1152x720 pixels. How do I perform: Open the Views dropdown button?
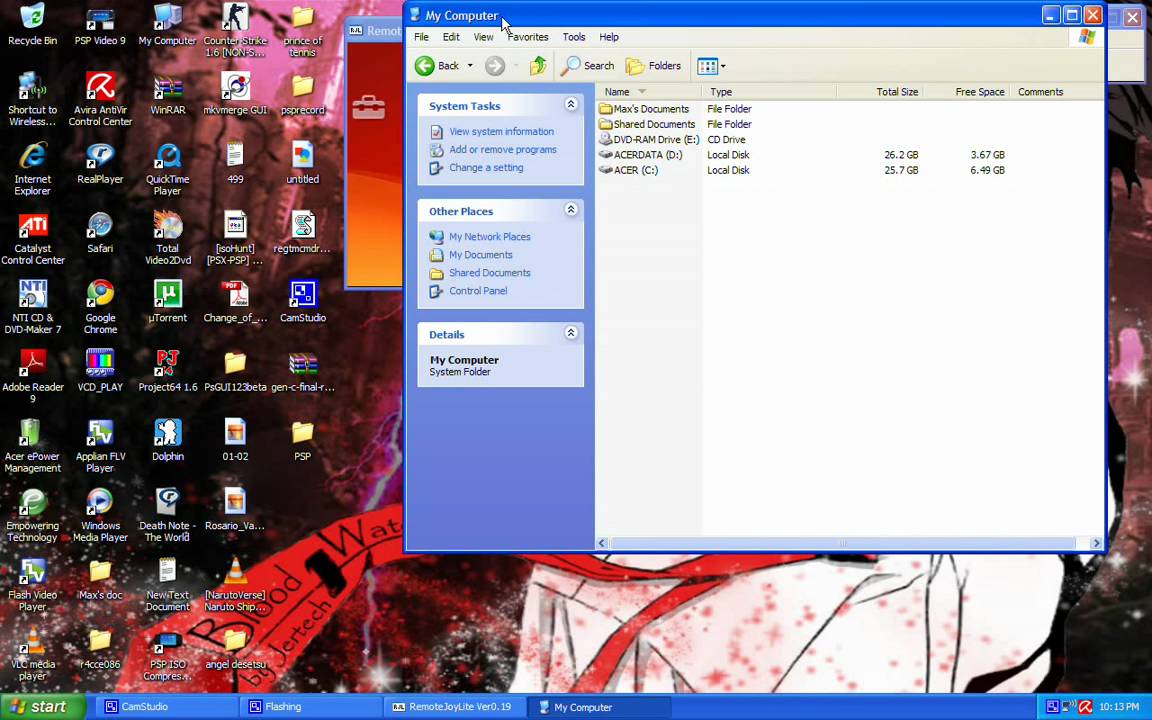[x=710, y=66]
